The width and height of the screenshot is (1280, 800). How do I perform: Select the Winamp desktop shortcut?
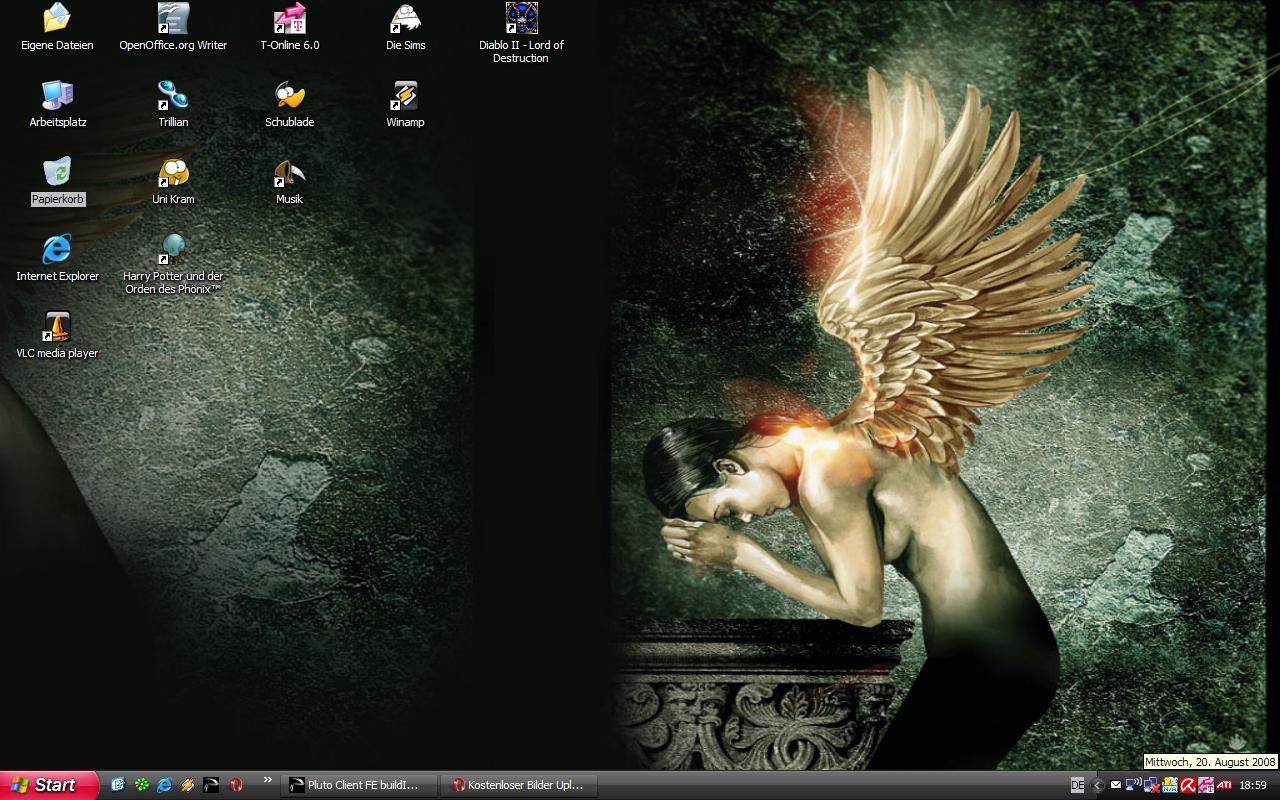pos(405,96)
